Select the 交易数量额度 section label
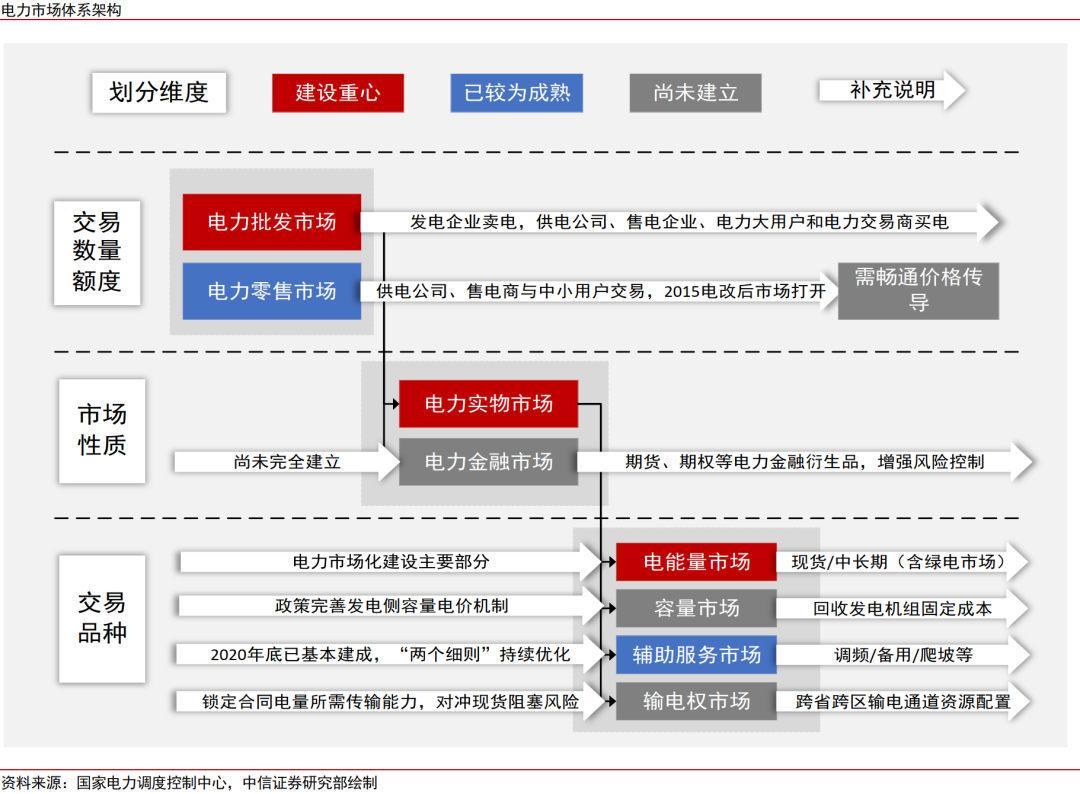The height and width of the screenshot is (794, 1080). coord(97,252)
